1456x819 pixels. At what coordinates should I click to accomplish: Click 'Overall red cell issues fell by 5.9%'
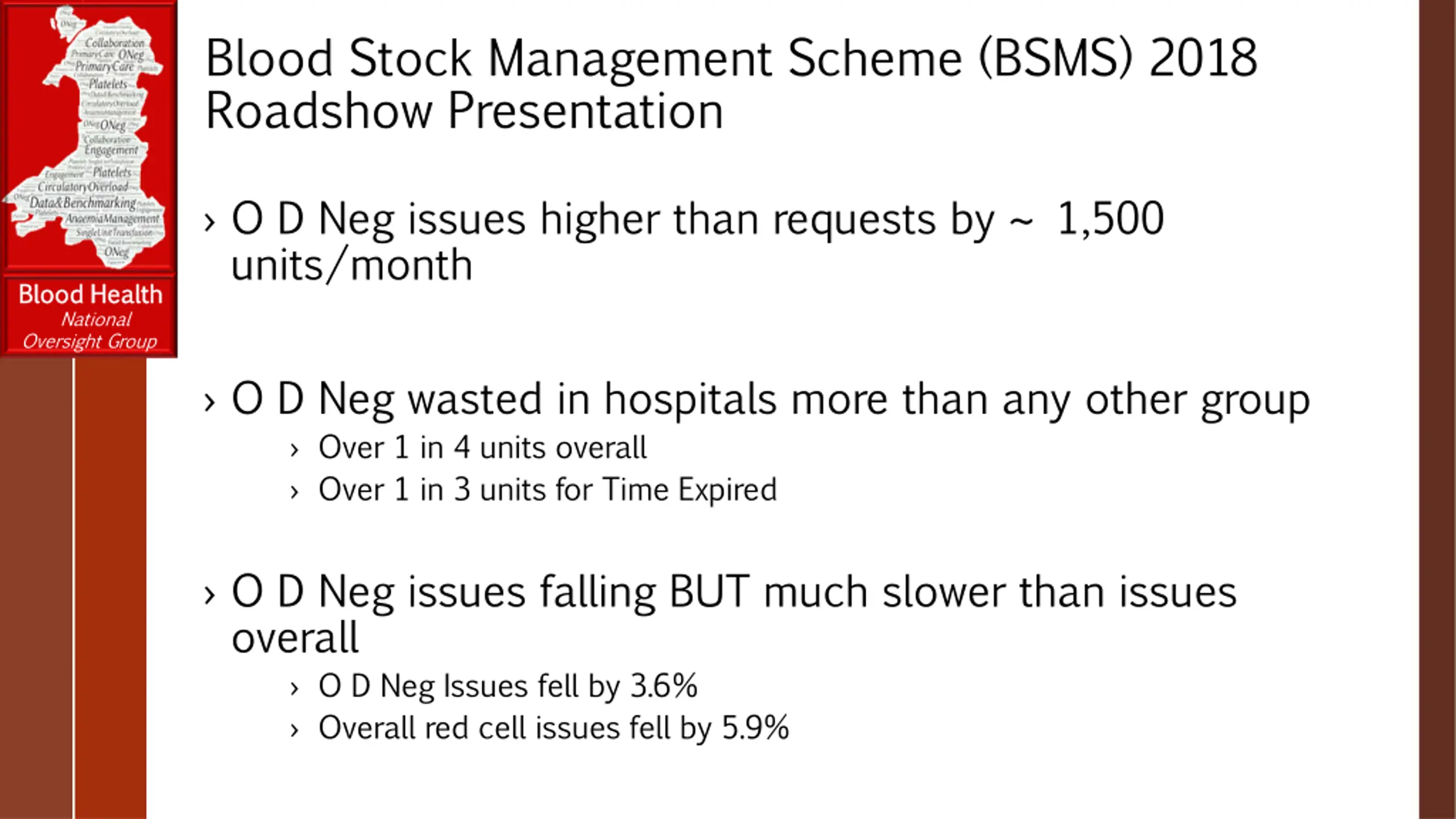(x=554, y=728)
